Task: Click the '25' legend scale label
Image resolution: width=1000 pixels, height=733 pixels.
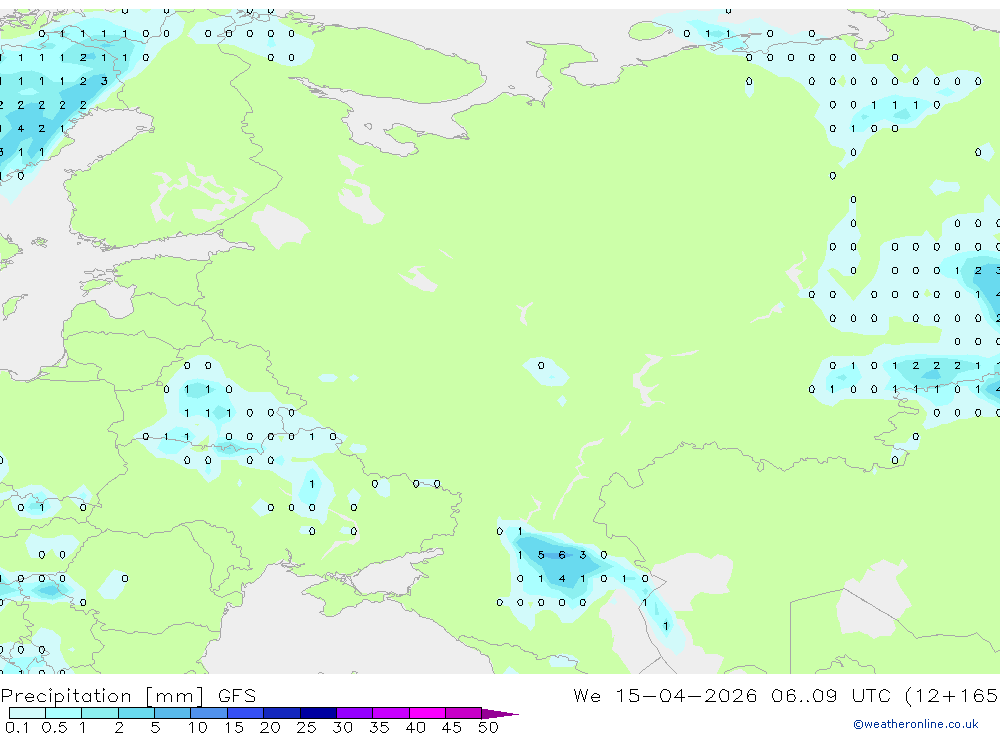Action: tap(306, 727)
